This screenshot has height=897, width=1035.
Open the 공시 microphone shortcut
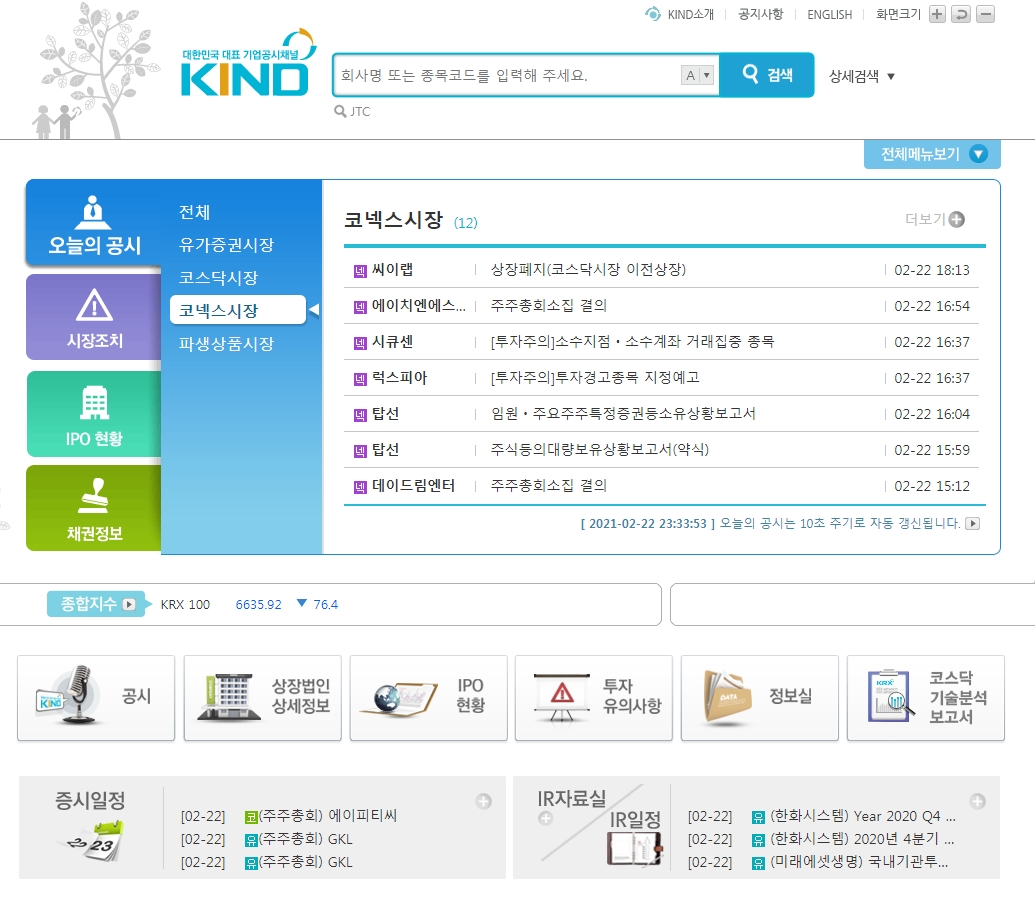point(96,698)
